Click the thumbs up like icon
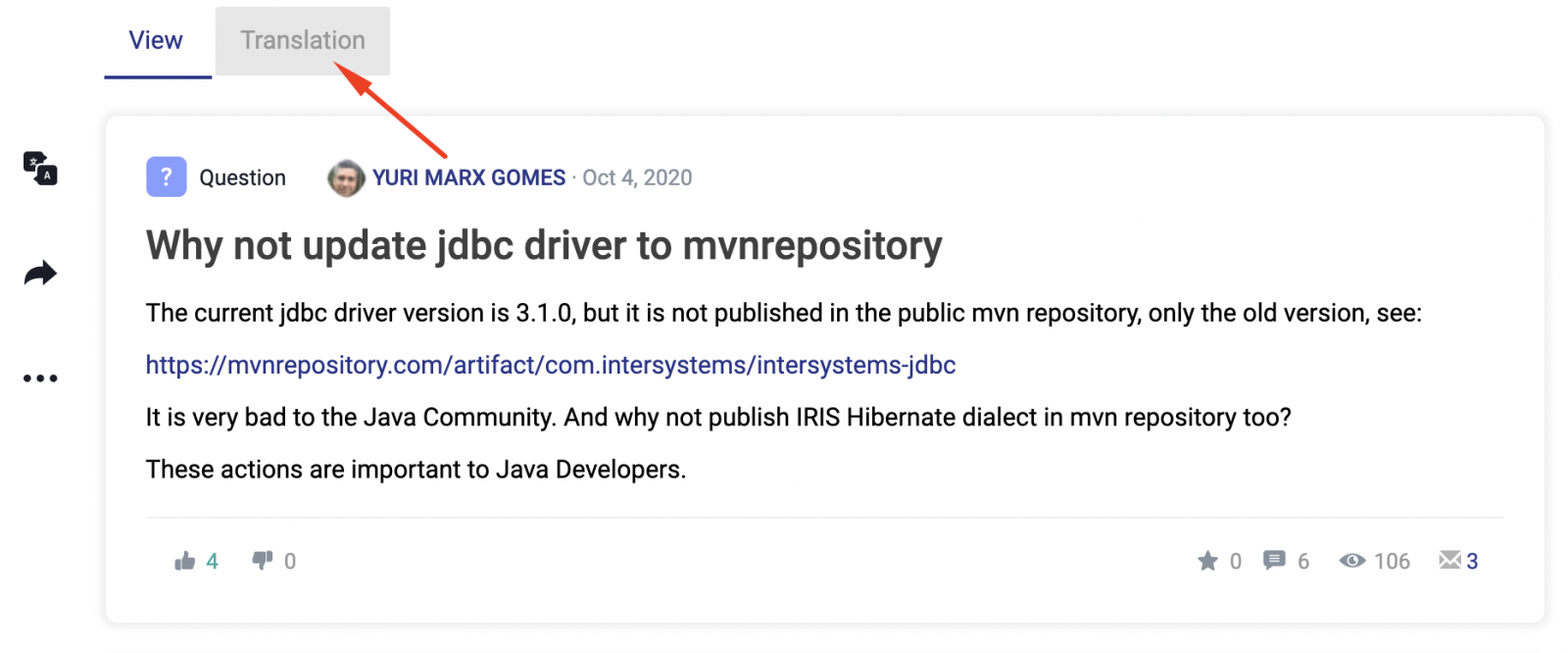 [x=184, y=561]
